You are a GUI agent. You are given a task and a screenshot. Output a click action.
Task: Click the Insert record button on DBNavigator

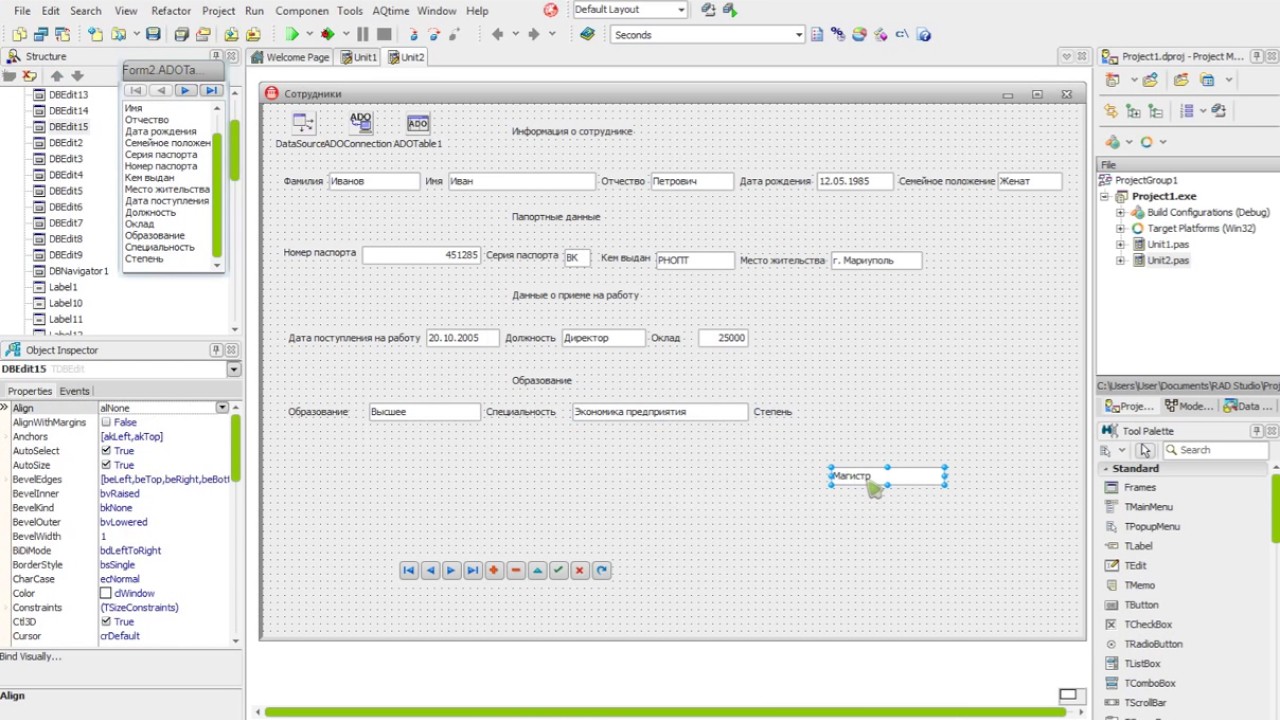[x=494, y=570]
